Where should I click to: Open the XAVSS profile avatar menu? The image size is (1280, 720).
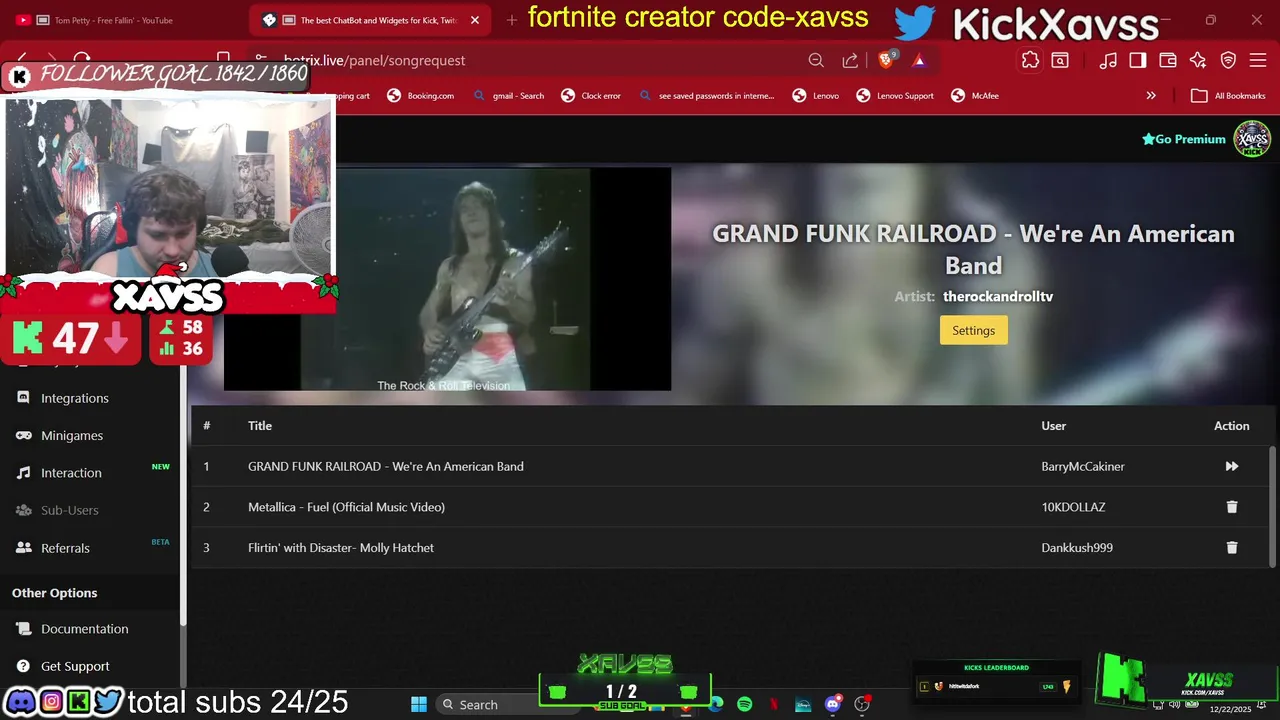point(1251,139)
